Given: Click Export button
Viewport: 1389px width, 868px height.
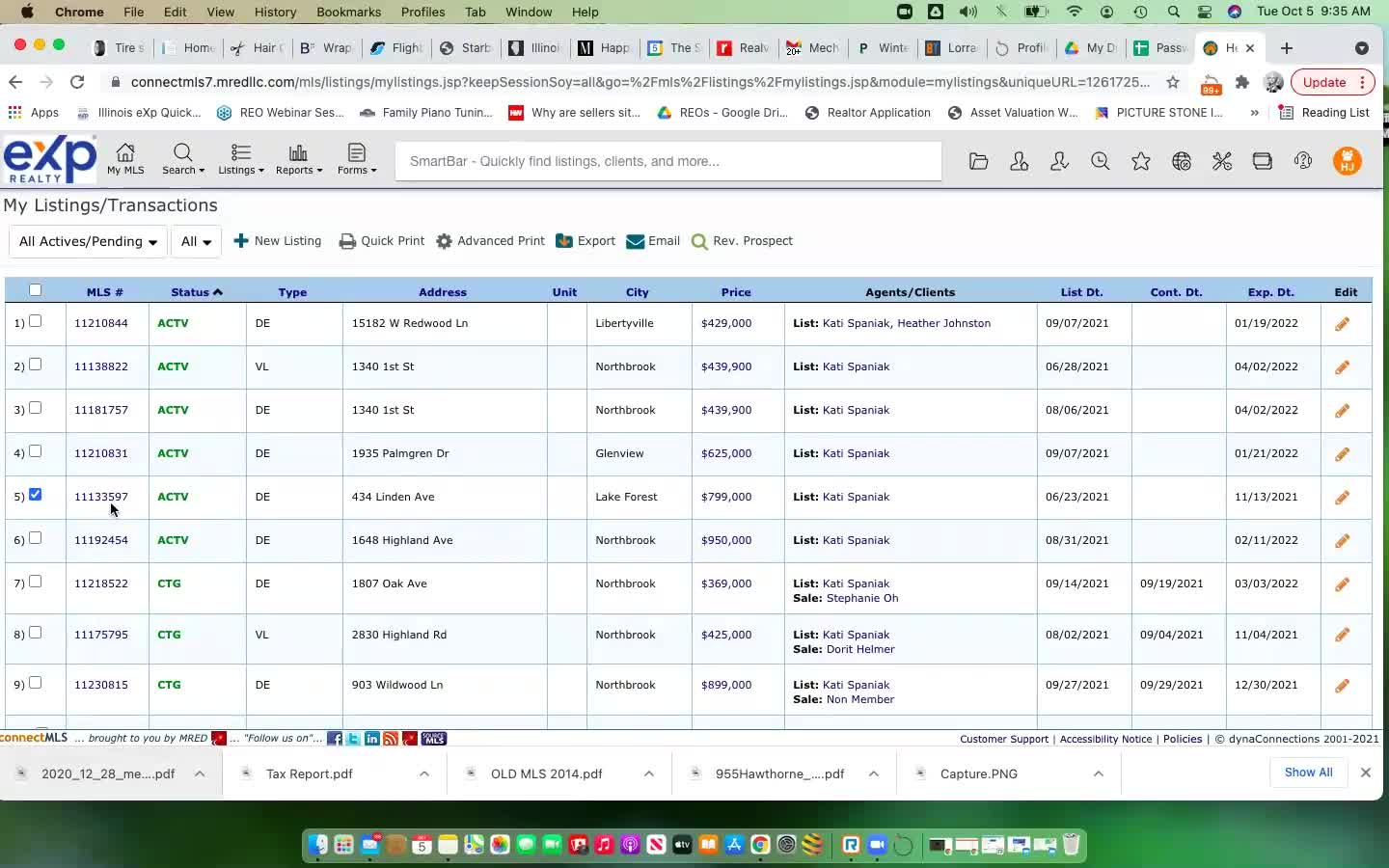Looking at the screenshot, I should tap(586, 241).
